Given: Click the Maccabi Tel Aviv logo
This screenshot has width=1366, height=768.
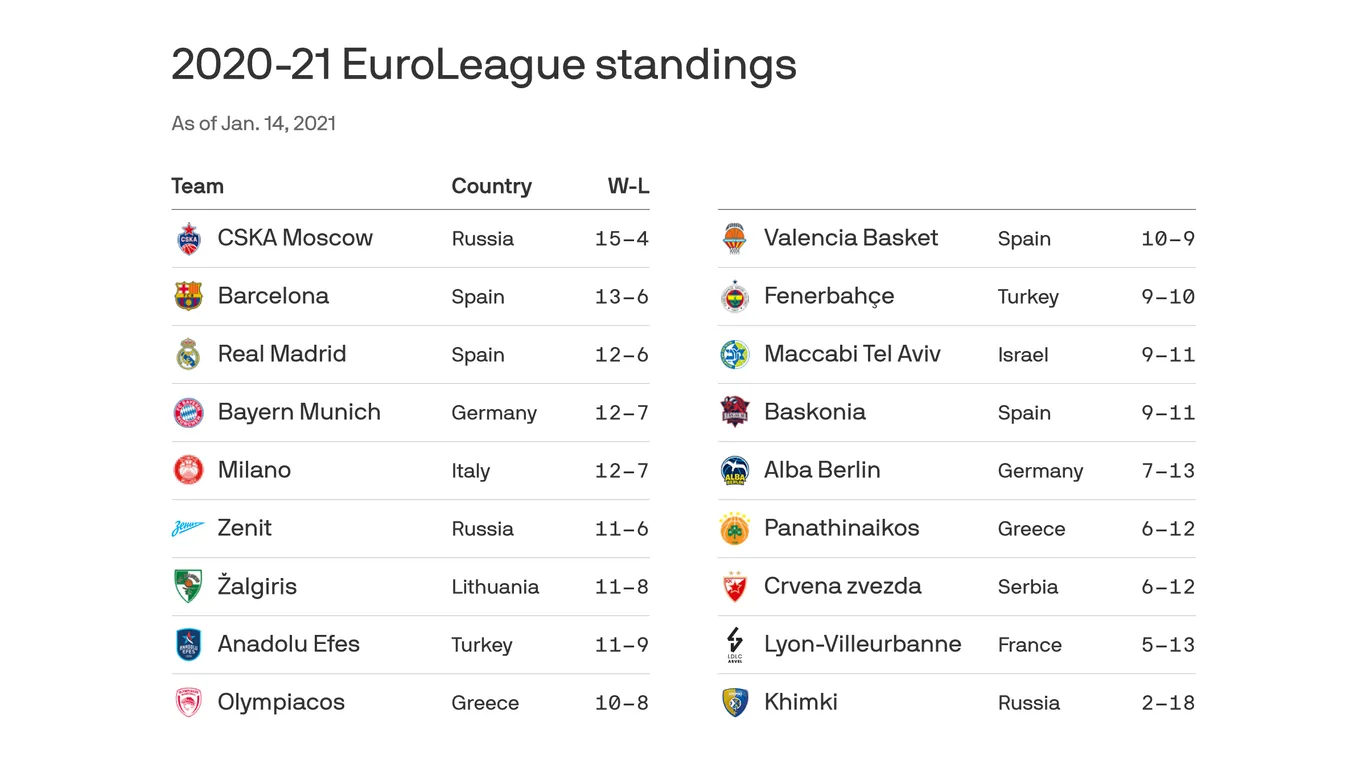Looking at the screenshot, I should [734, 355].
